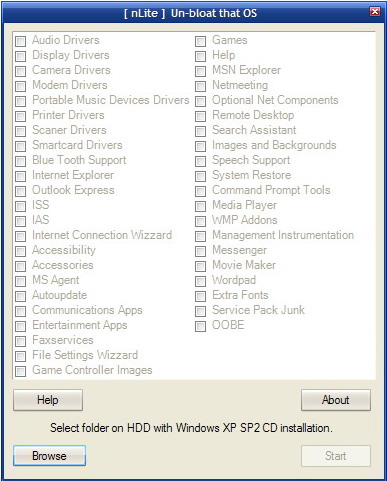Check the OOBE checkbox
Image resolution: width=387 pixels, height=481 pixels.
[x=200, y=326]
